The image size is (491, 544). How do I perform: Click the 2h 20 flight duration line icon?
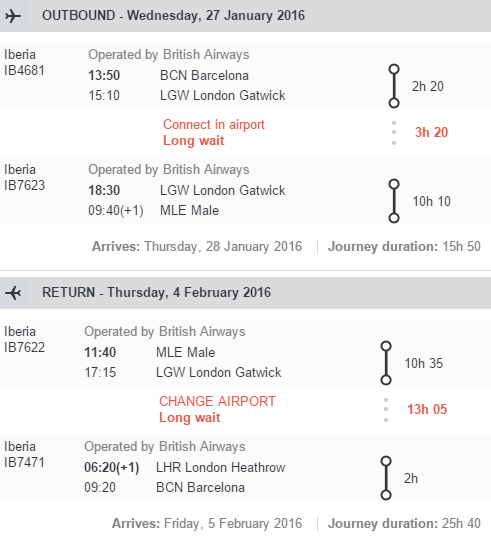coord(394,86)
